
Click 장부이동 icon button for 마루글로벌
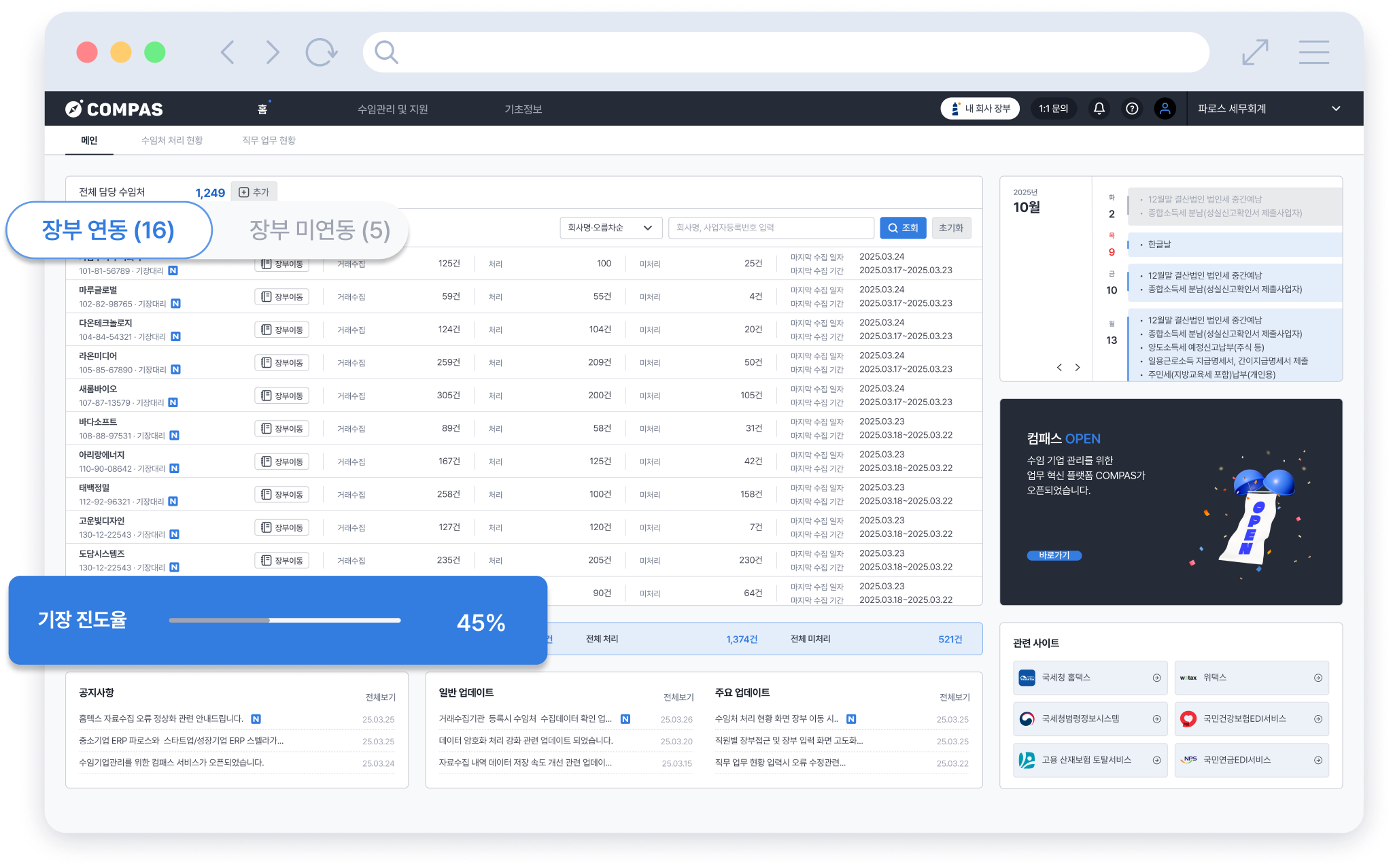coord(282,297)
